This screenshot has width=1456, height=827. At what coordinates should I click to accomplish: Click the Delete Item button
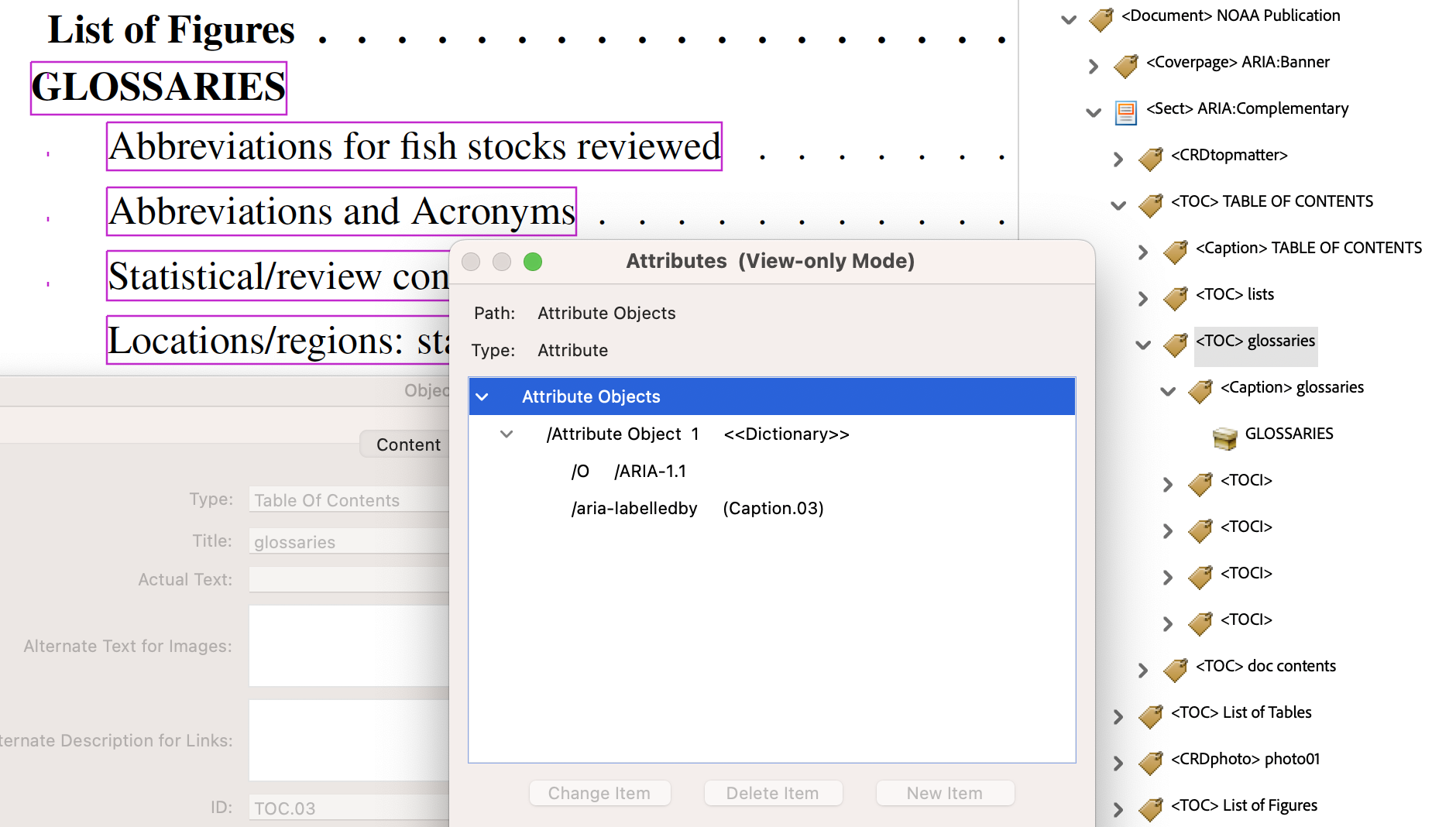[772, 793]
